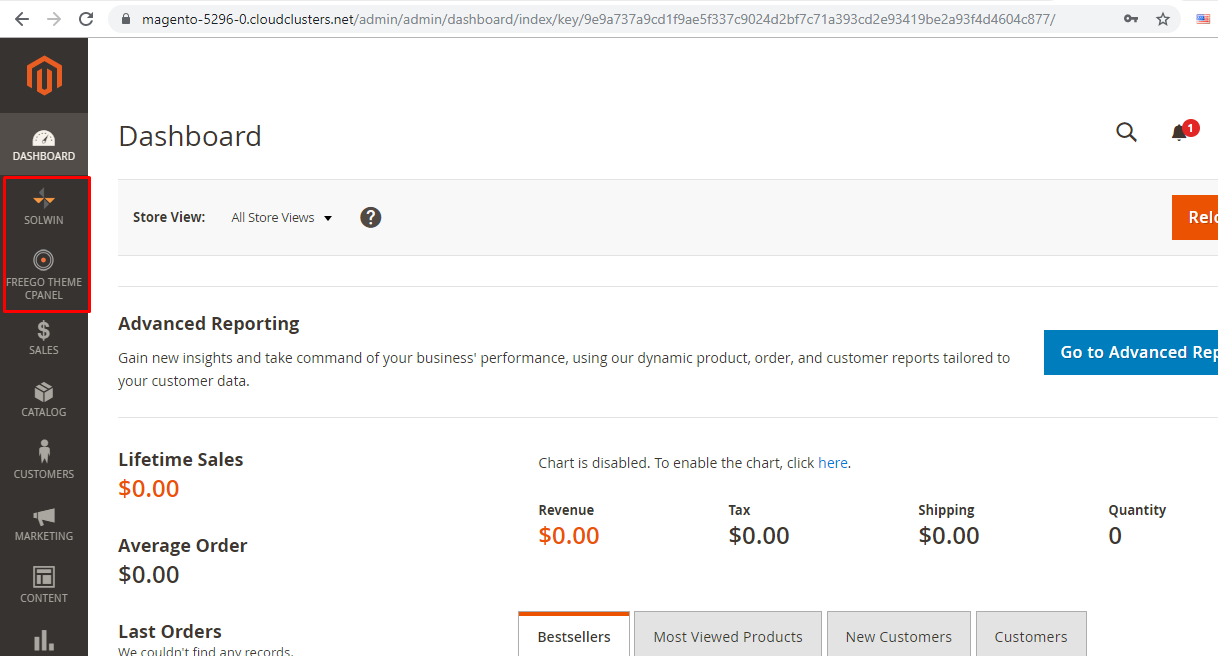This screenshot has width=1218, height=656.
Task: Open the Sales menu in sidebar
Action: pos(44,337)
